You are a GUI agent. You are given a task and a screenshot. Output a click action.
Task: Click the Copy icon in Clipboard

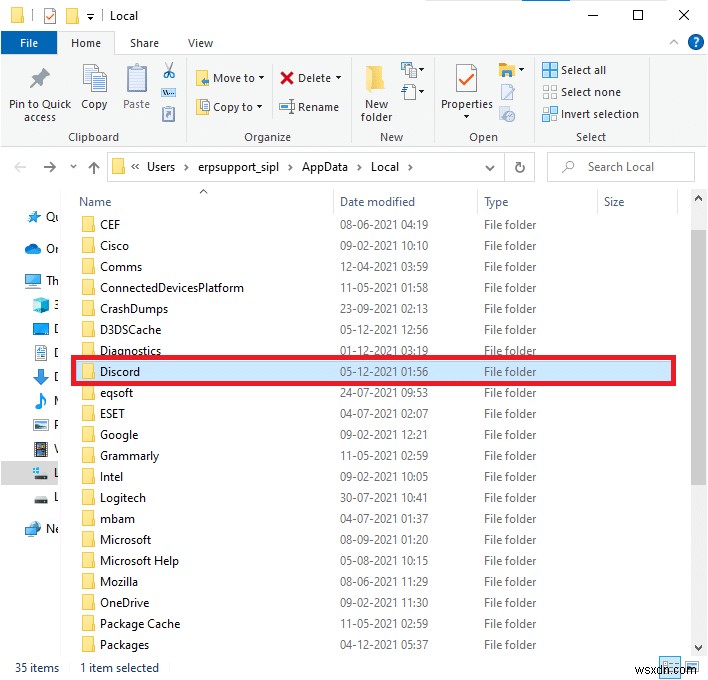click(x=94, y=79)
